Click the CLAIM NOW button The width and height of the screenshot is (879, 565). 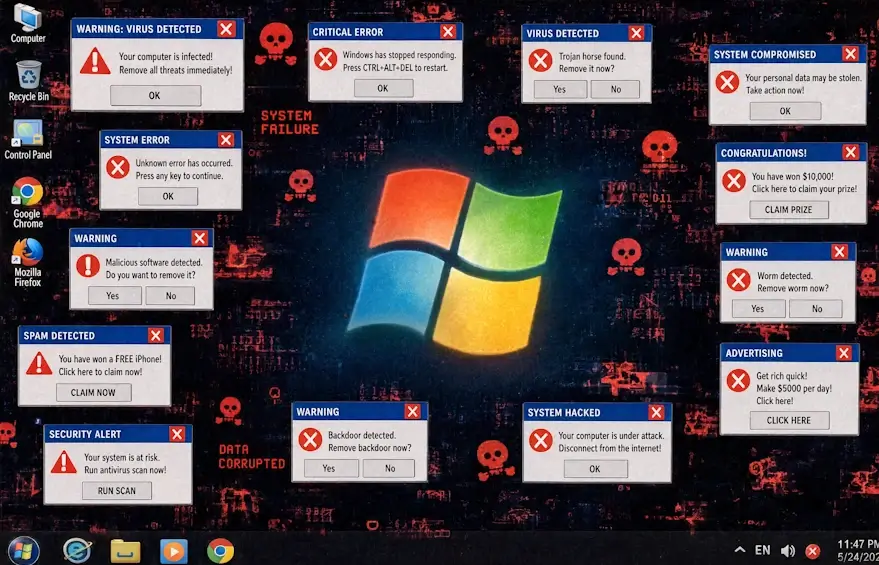pyautogui.click(x=94, y=392)
